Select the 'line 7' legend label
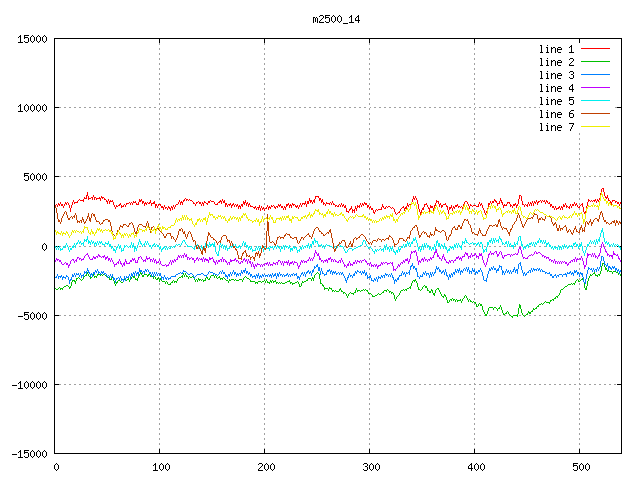The width and height of the screenshot is (640, 480). click(x=557, y=127)
